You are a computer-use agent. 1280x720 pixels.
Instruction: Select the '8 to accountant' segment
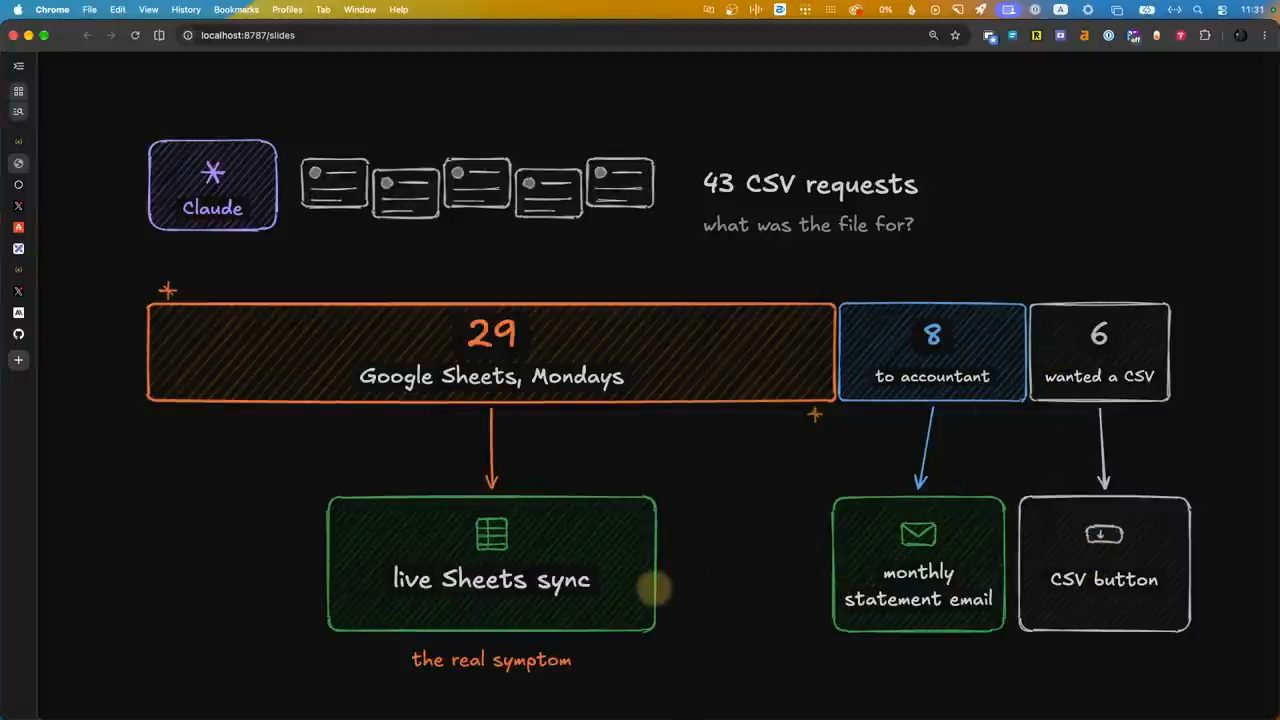[x=932, y=352]
